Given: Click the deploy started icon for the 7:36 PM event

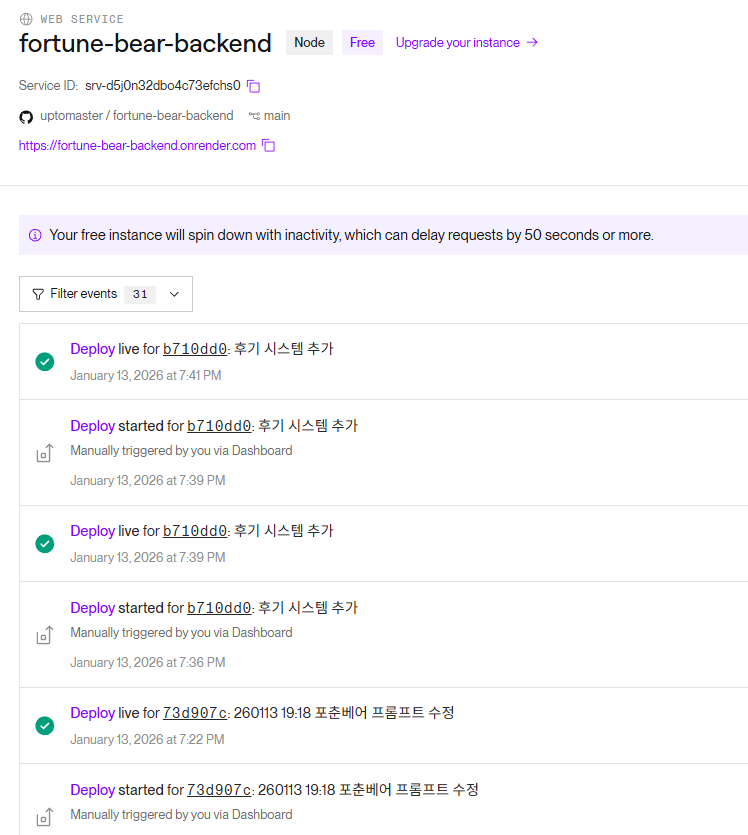Looking at the screenshot, I should click(44, 636).
